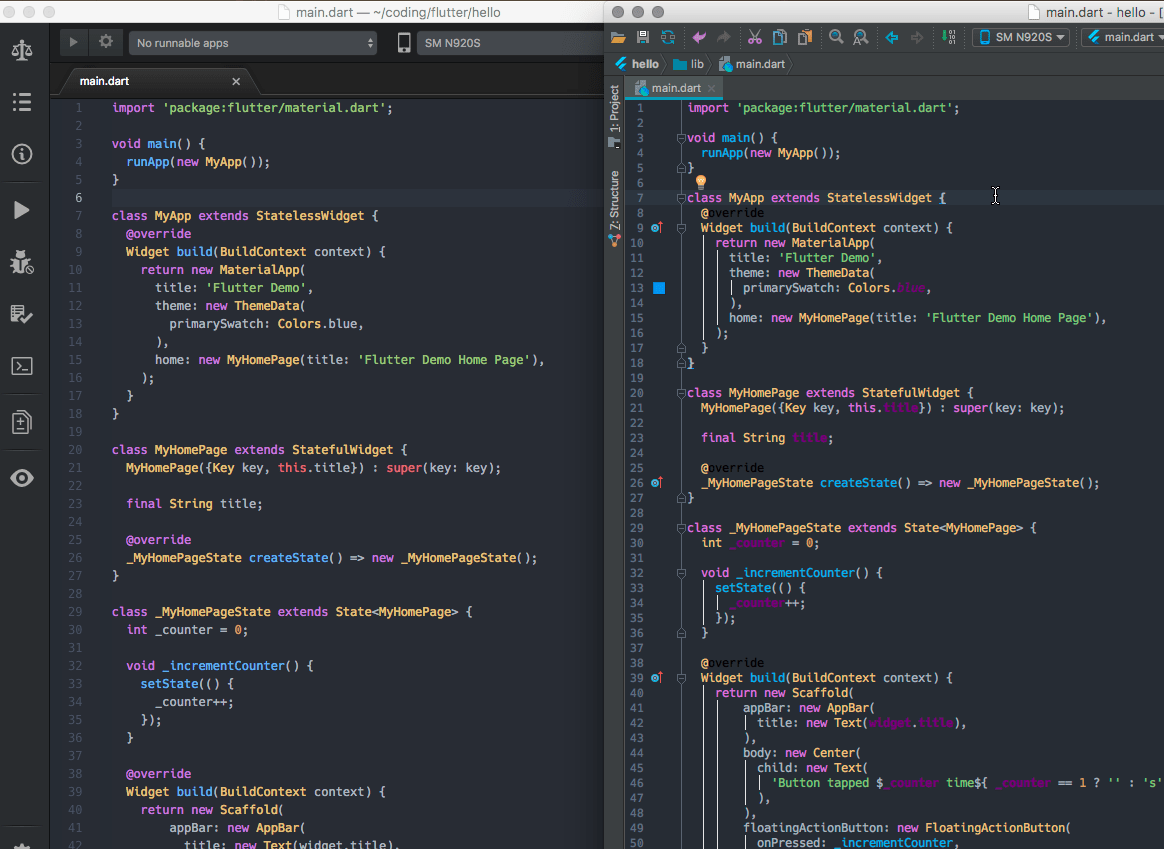Click the Open folder icon in toolbar
Viewport: 1164px width, 849px height.
pyautogui.click(x=619, y=38)
